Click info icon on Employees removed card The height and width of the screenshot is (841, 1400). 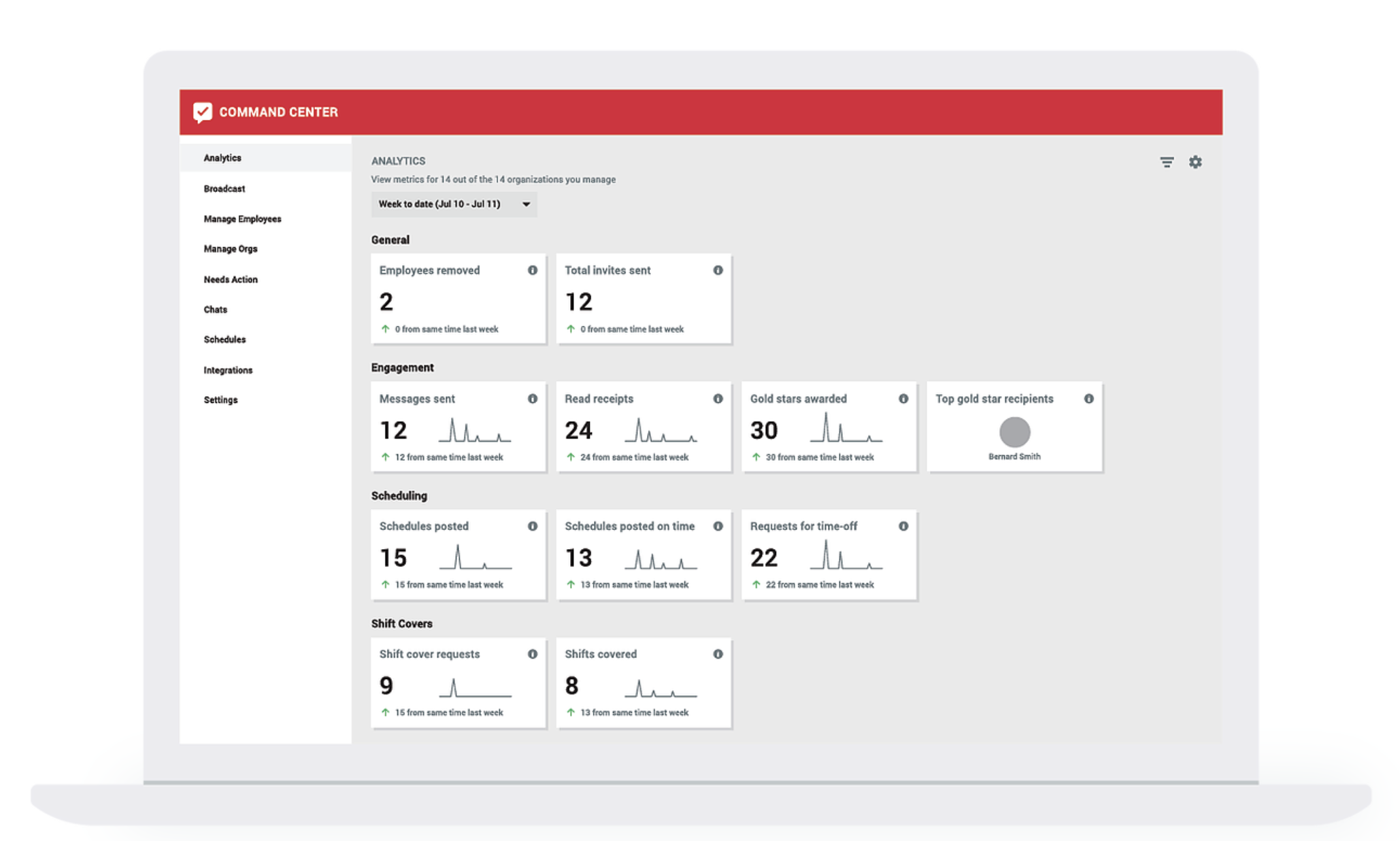tap(533, 270)
